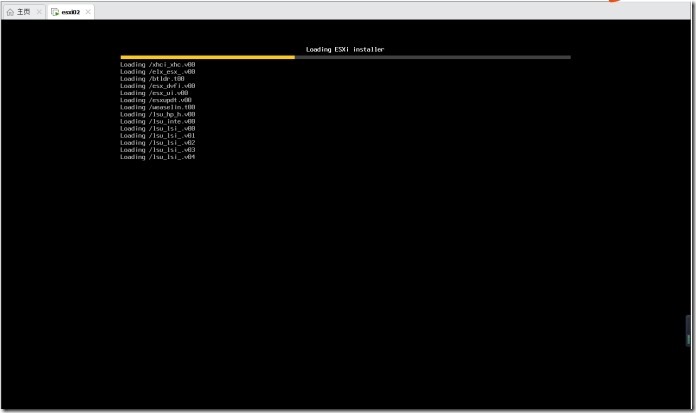Click the line "Loading /btldr.t00"
The height and width of the screenshot is (413, 696).
[152, 79]
